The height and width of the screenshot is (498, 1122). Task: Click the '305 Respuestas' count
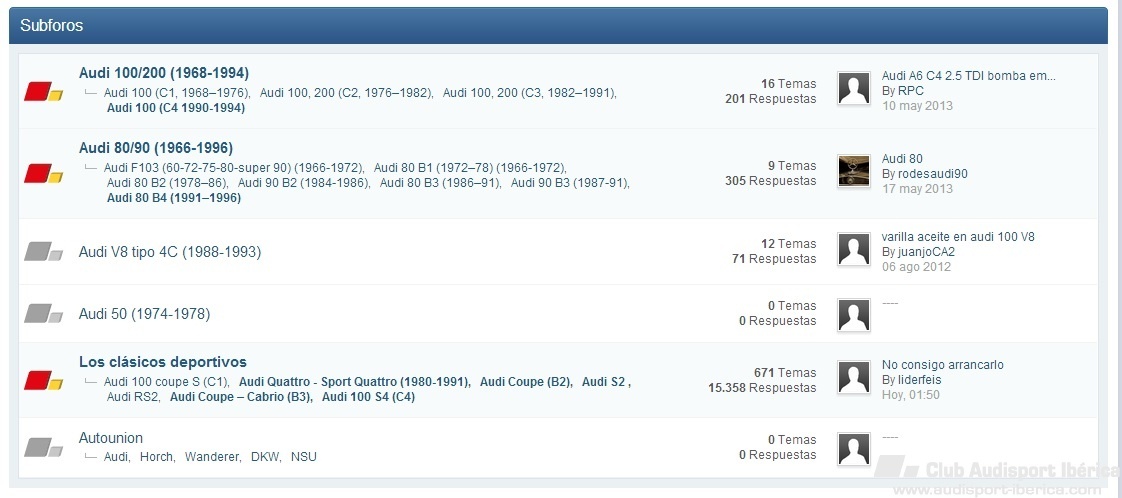coord(771,181)
